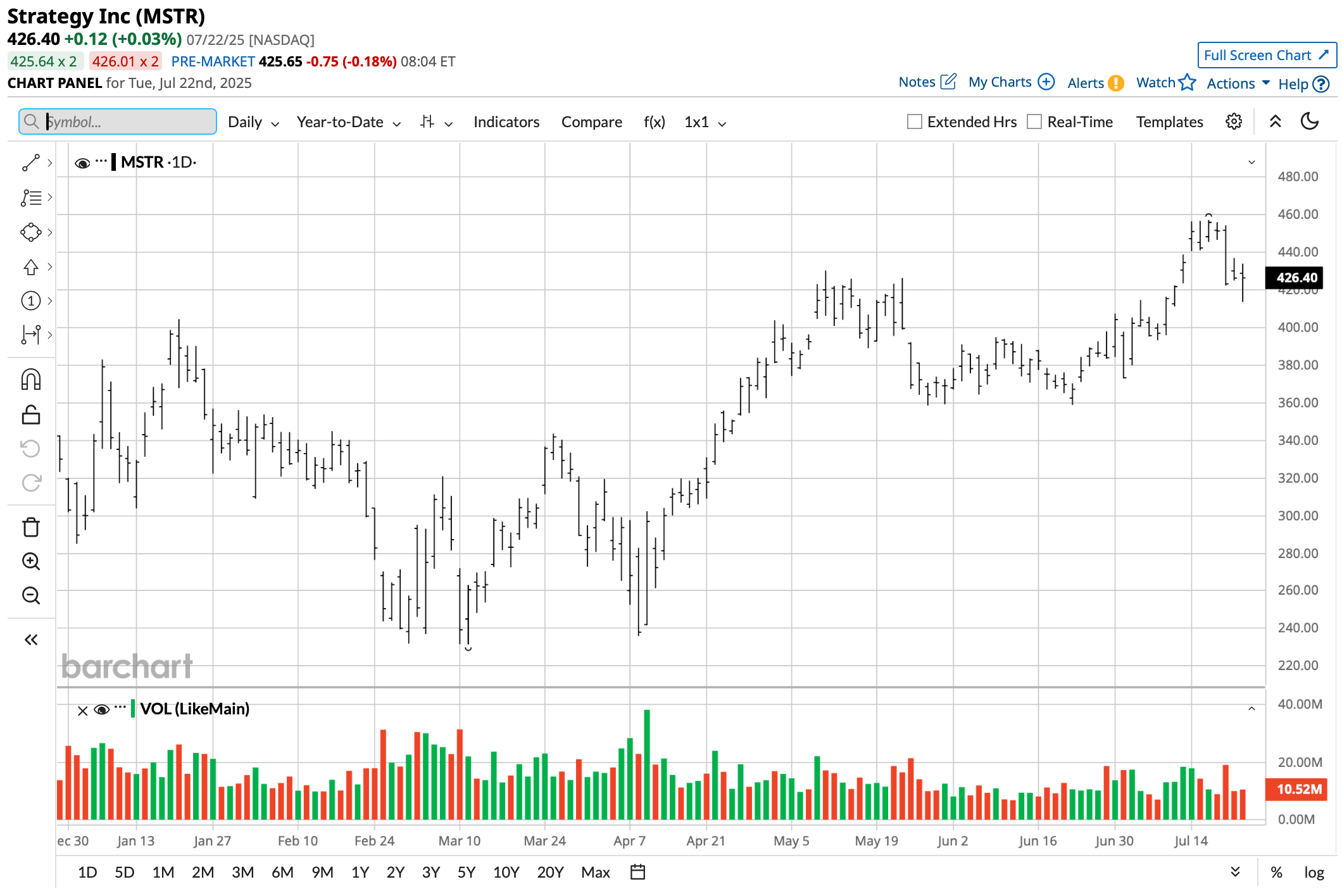Toggle the magnet snap mode
Image resolution: width=1342 pixels, height=896 pixels.
31,380
